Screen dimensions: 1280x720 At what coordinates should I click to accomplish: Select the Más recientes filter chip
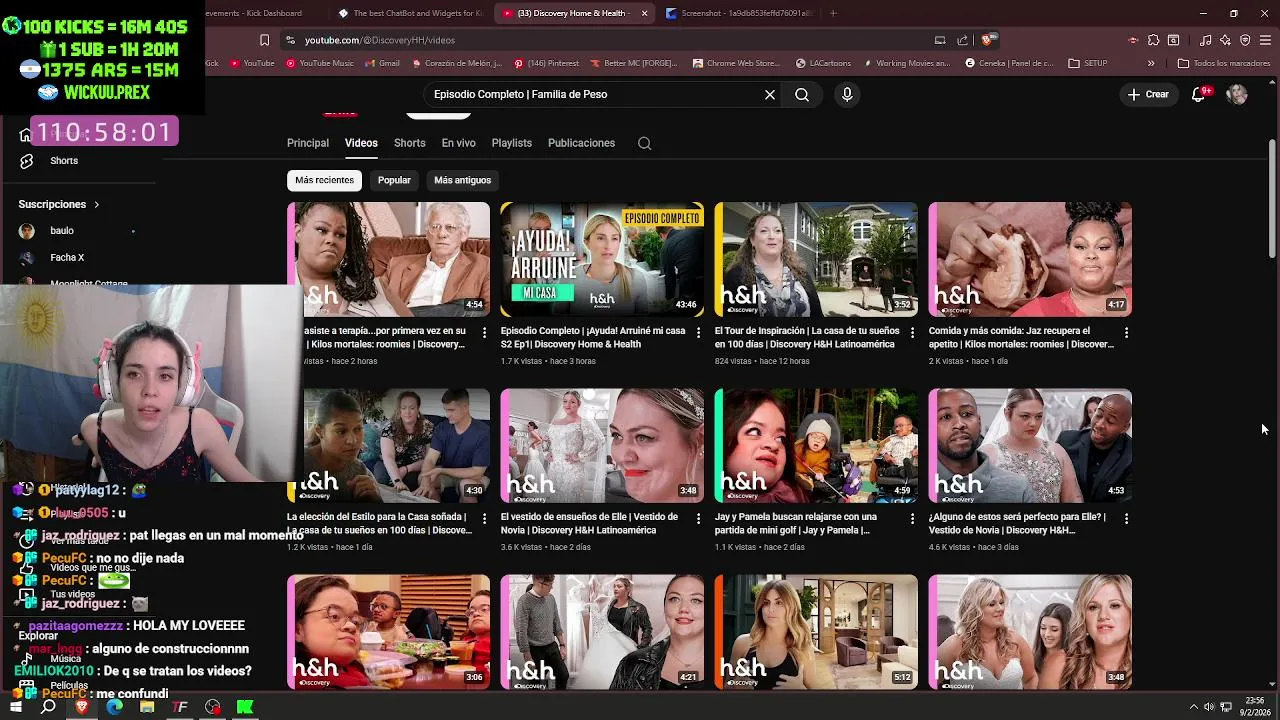point(324,180)
